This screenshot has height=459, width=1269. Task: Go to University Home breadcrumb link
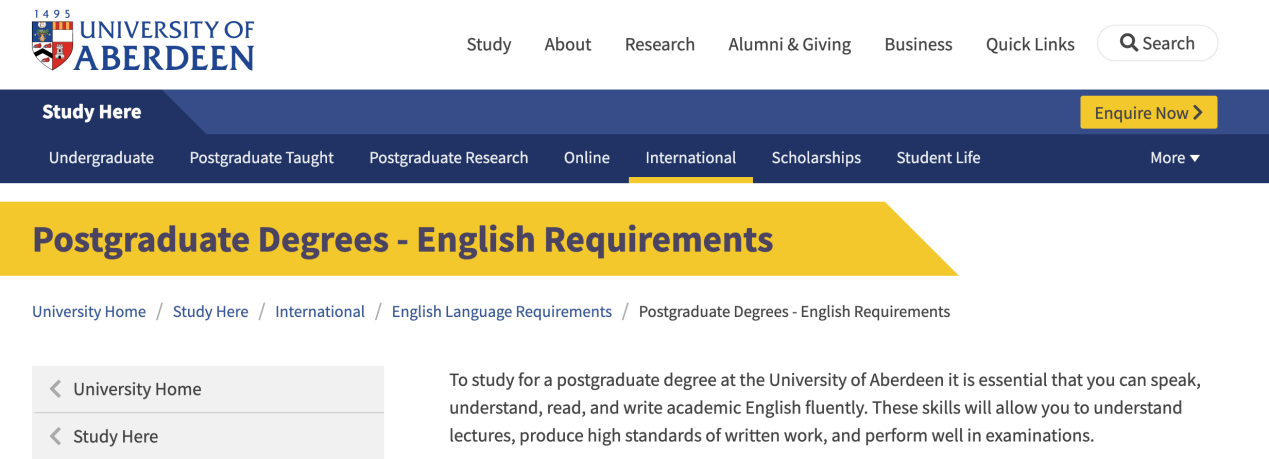tap(89, 311)
